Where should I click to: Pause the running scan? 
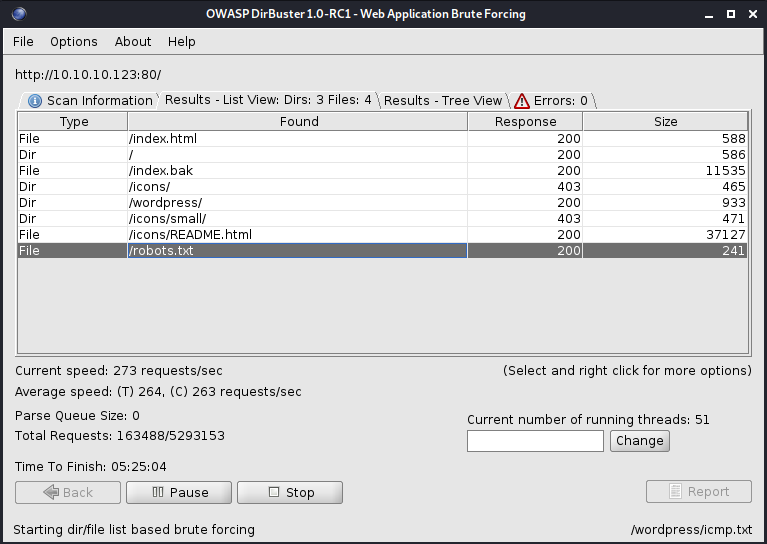tap(180, 492)
